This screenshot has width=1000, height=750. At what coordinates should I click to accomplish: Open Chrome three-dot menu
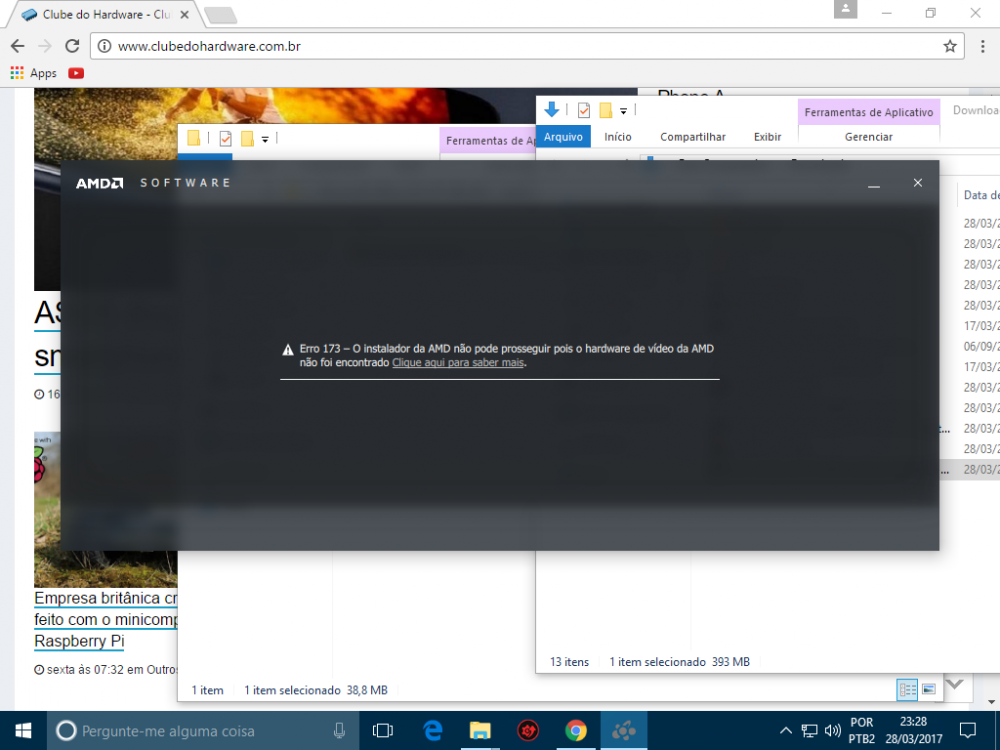pos(982,46)
